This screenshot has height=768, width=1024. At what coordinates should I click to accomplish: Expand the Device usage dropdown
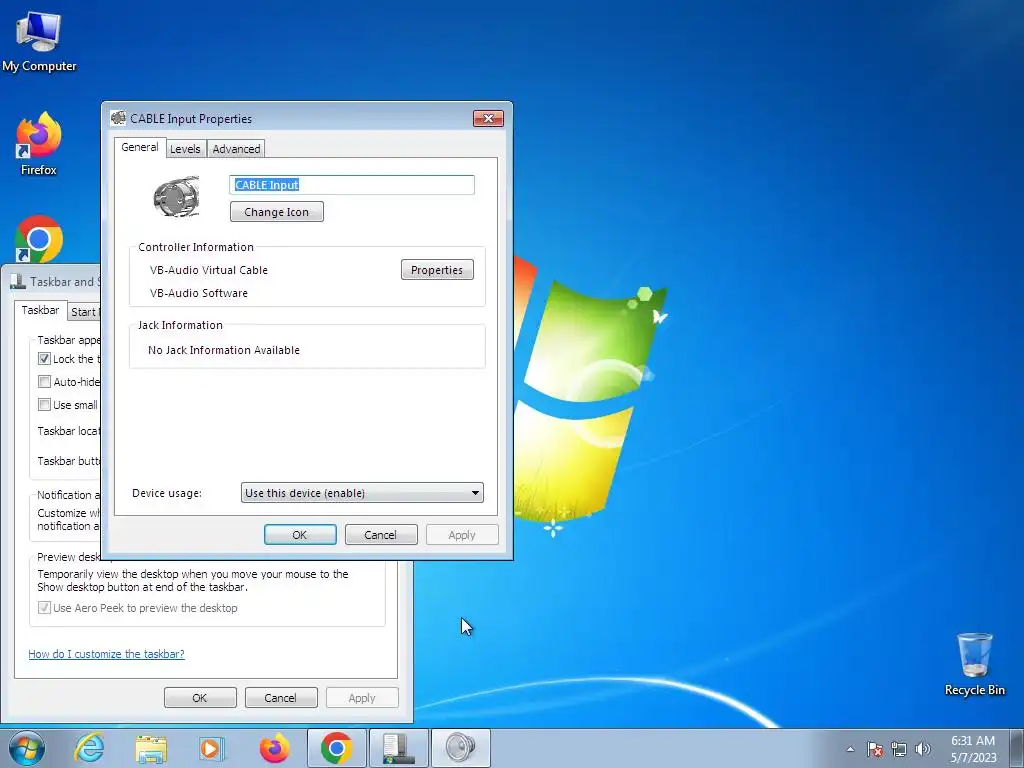click(362, 492)
